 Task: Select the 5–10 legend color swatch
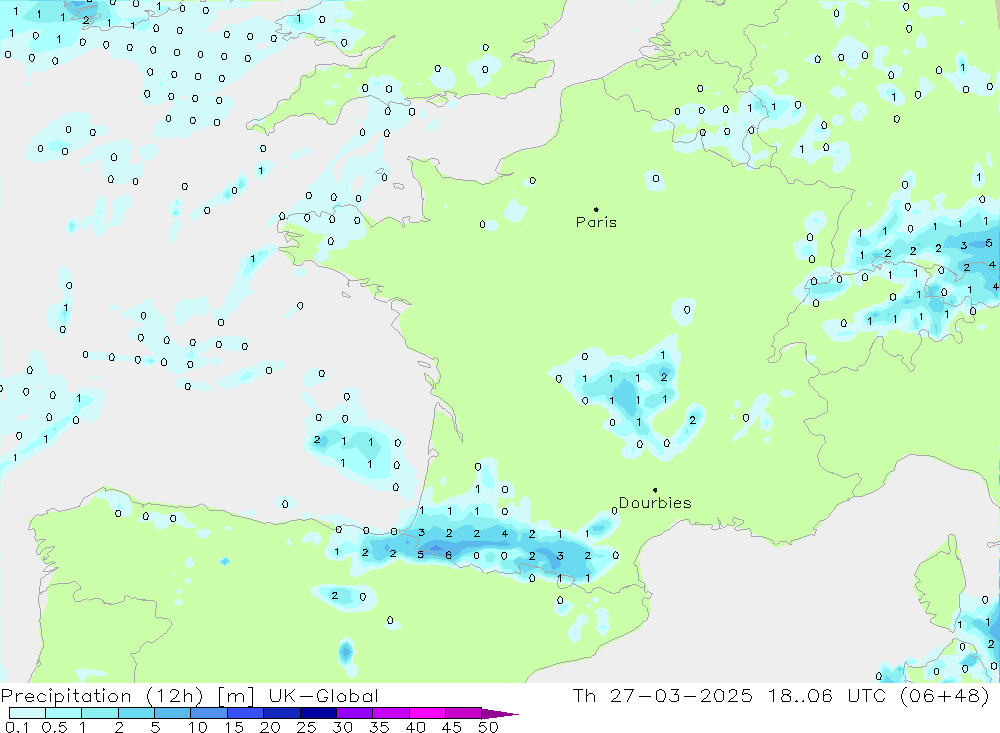[x=172, y=713]
